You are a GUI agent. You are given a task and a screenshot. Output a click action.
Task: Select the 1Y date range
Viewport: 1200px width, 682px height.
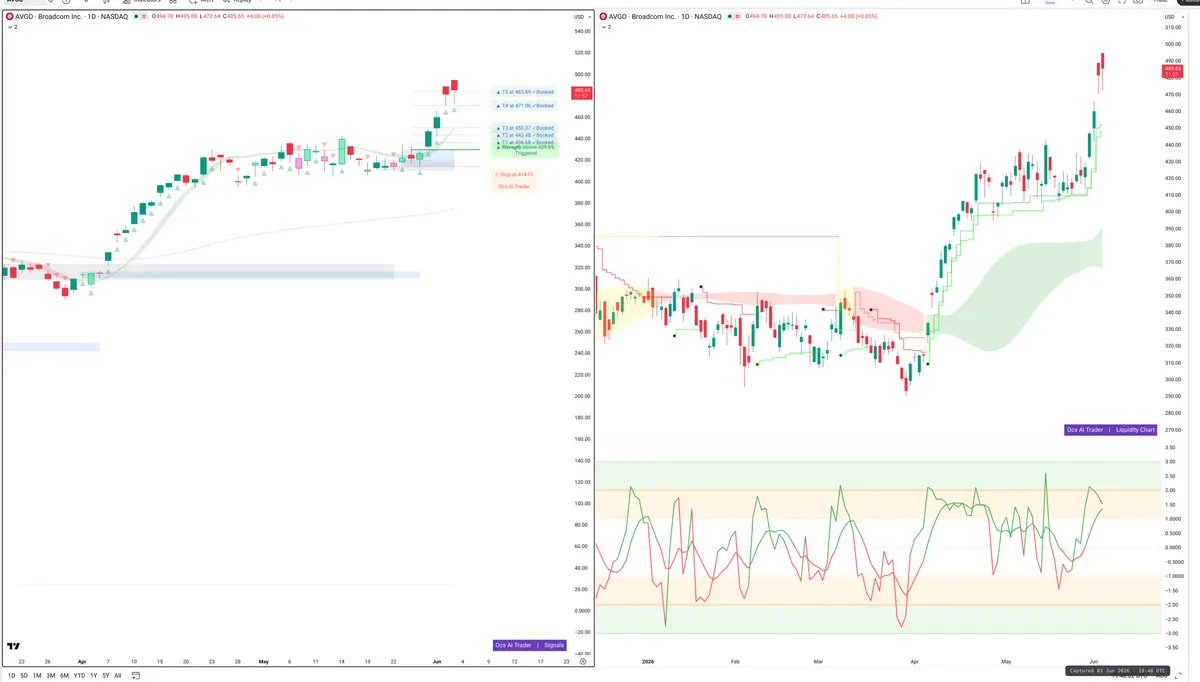click(92, 676)
